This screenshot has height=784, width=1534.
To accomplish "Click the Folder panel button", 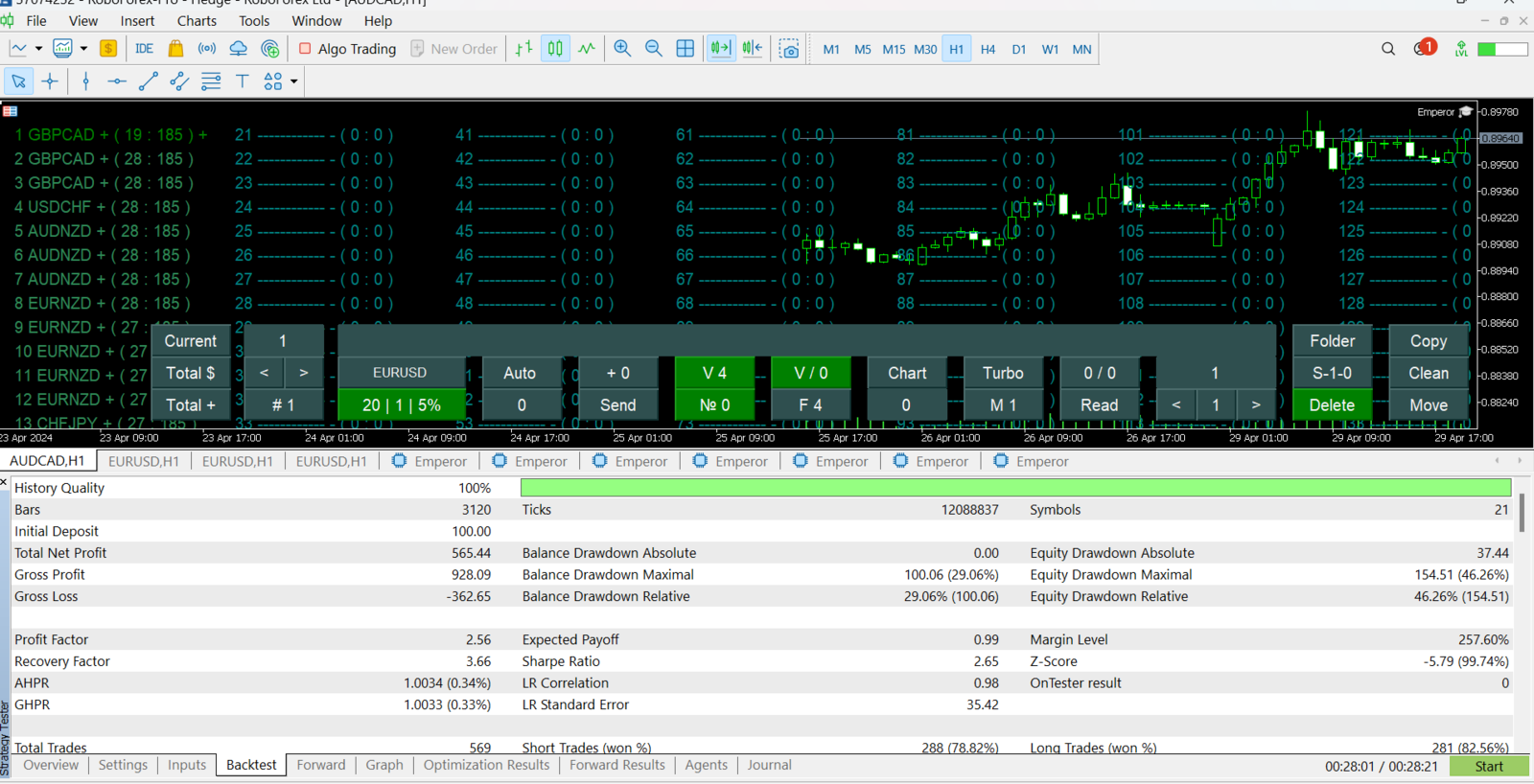I will pos(1332,341).
